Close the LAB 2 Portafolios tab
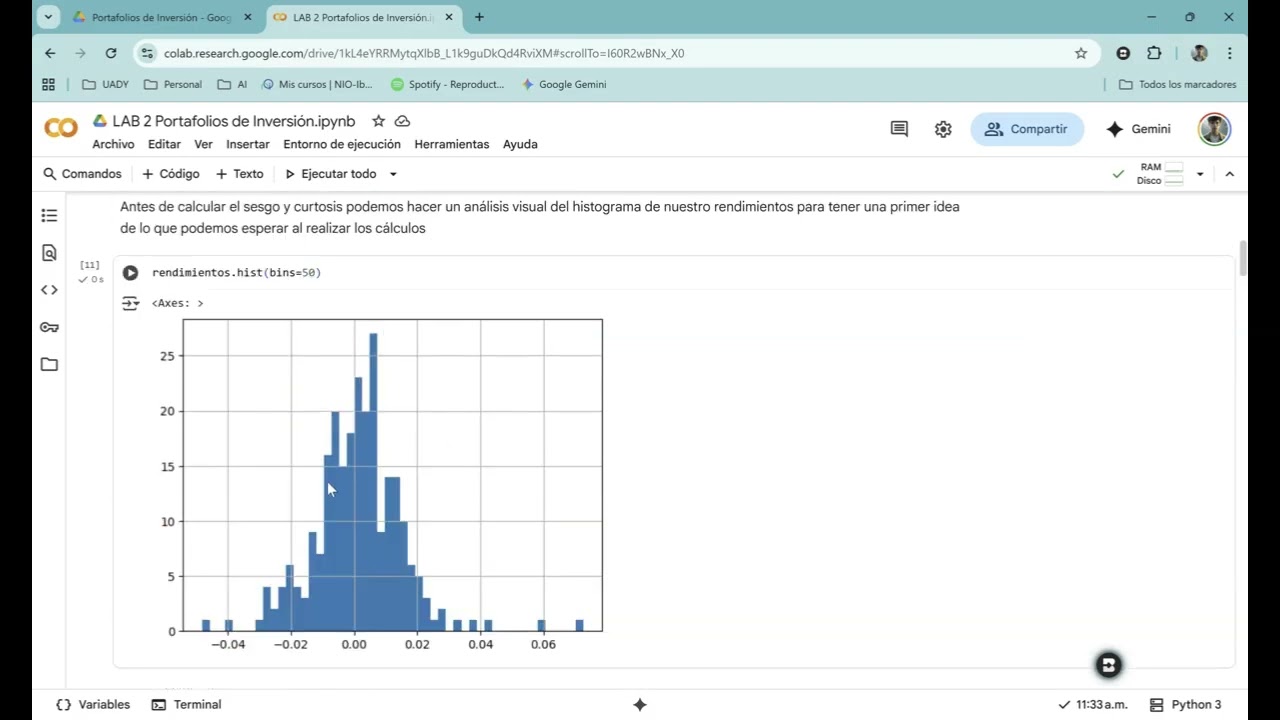The image size is (1280, 720). point(448,17)
